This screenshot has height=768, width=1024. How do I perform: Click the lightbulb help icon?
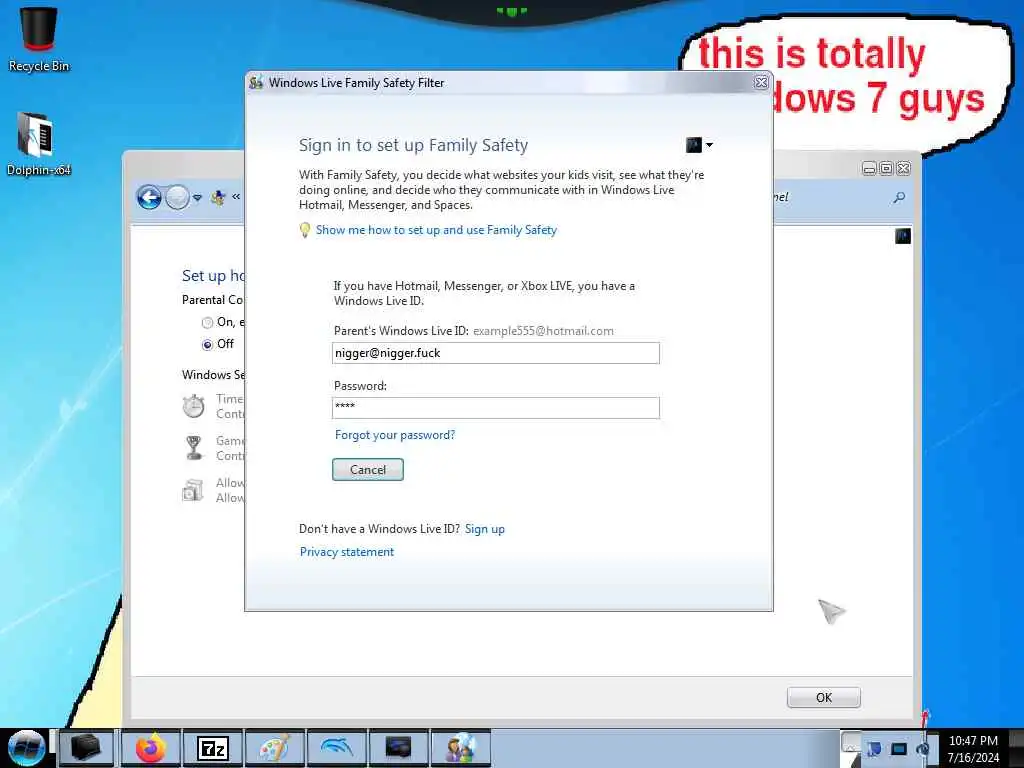click(304, 230)
